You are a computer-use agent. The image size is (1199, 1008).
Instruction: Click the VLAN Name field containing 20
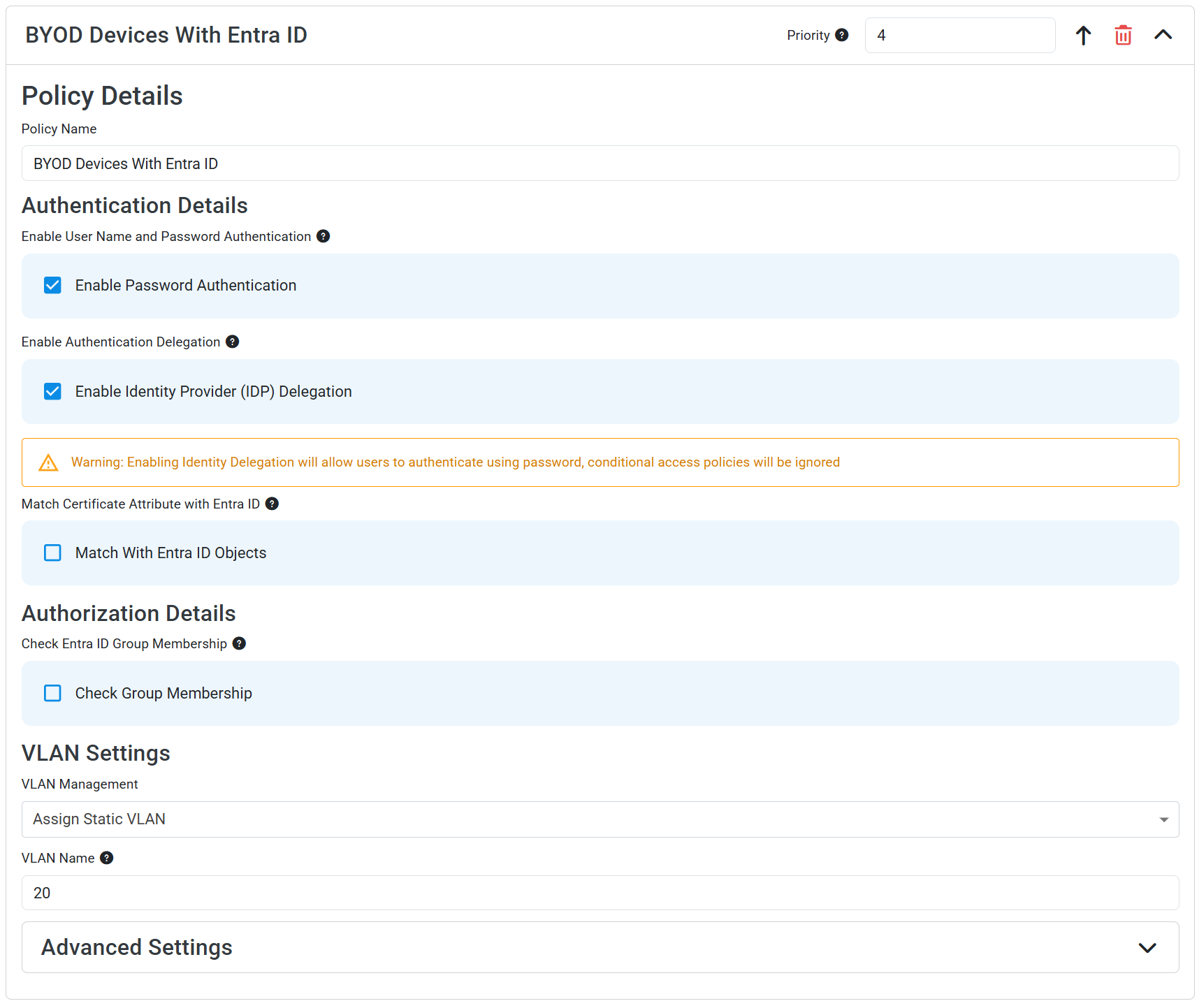[279, 893]
